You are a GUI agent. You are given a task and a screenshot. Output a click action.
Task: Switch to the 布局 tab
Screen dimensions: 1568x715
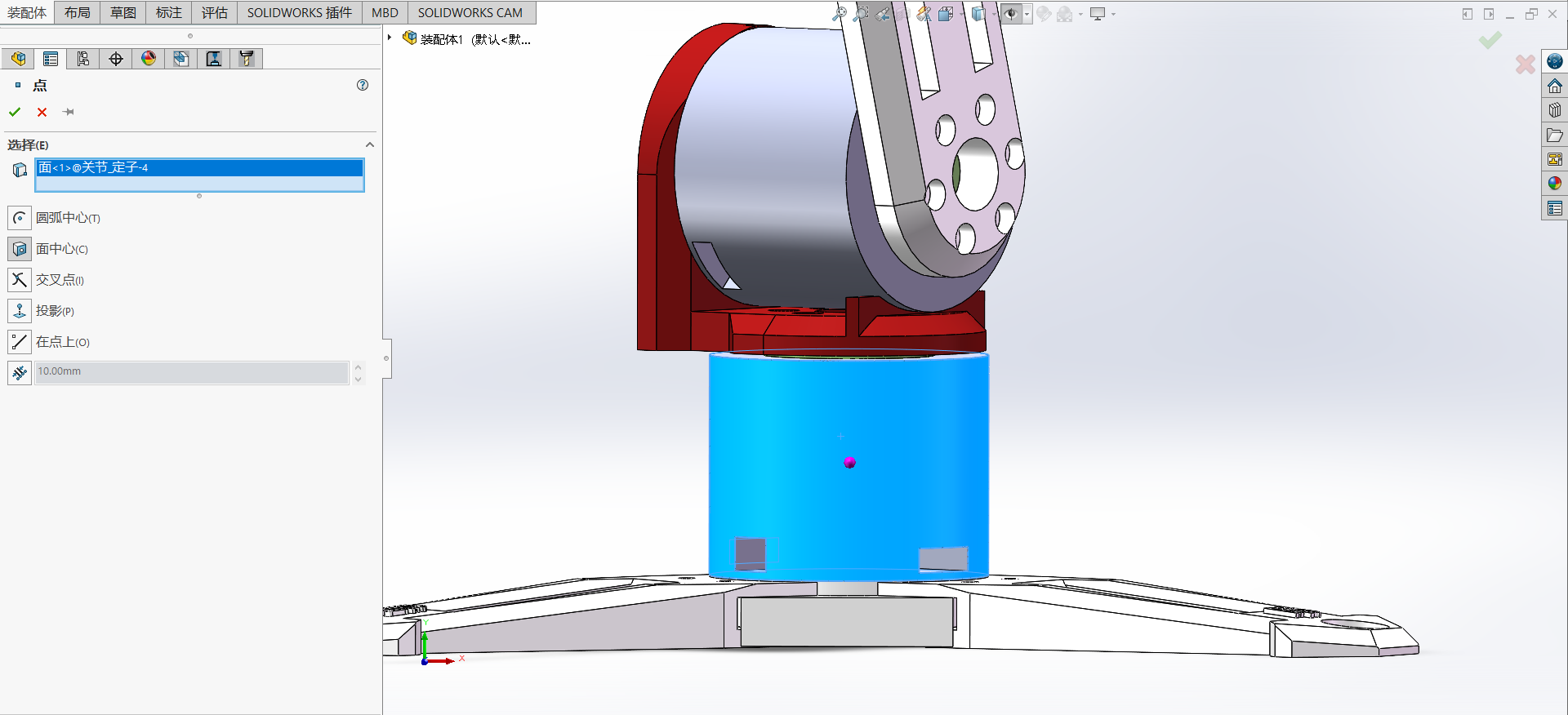click(x=78, y=12)
